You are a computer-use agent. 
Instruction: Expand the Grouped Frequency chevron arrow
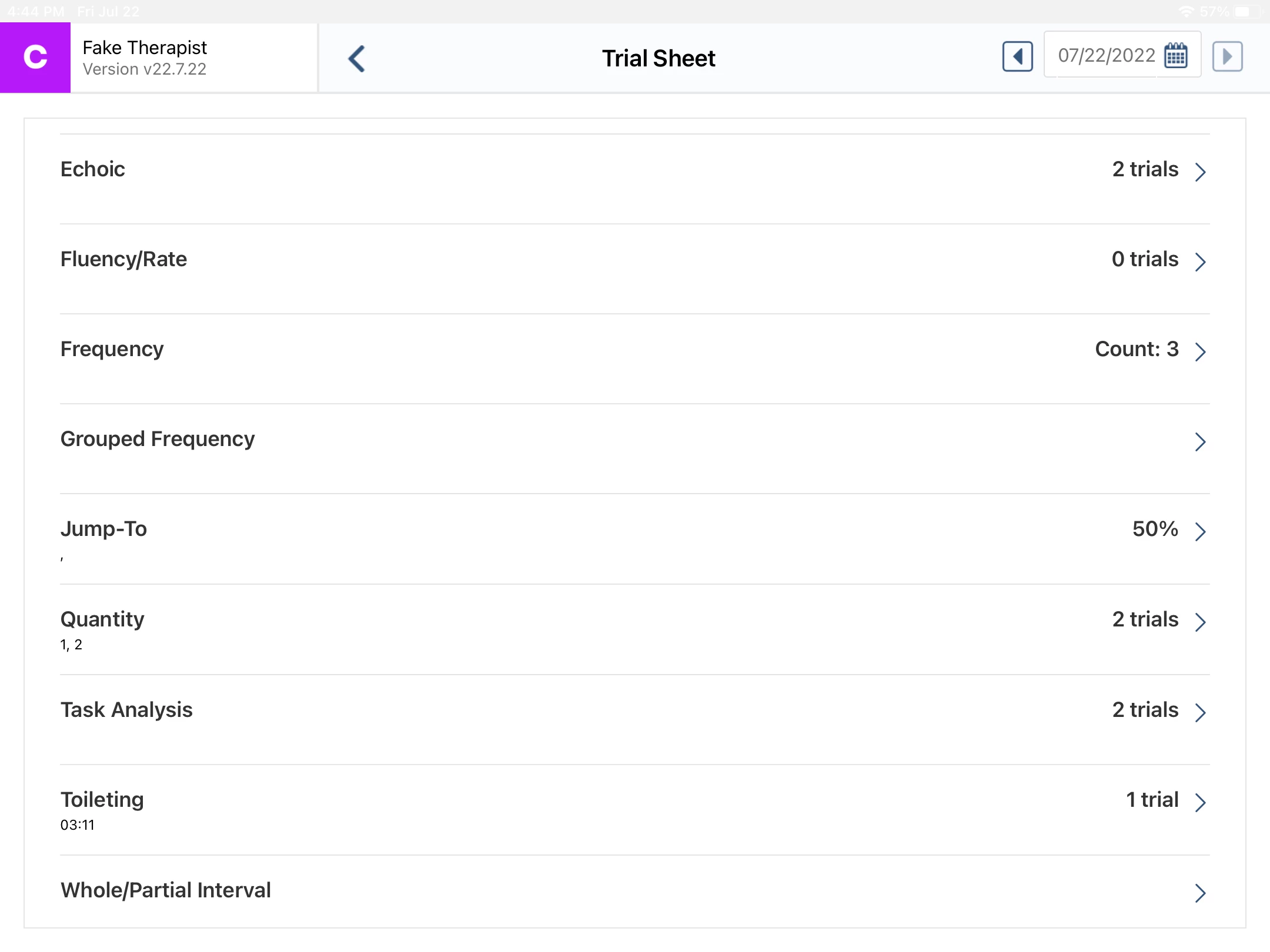tap(1200, 441)
